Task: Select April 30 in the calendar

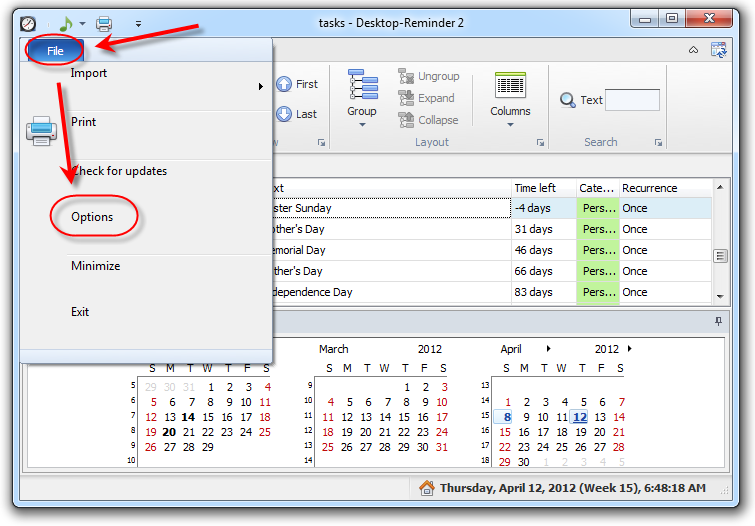Action: (x=524, y=462)
